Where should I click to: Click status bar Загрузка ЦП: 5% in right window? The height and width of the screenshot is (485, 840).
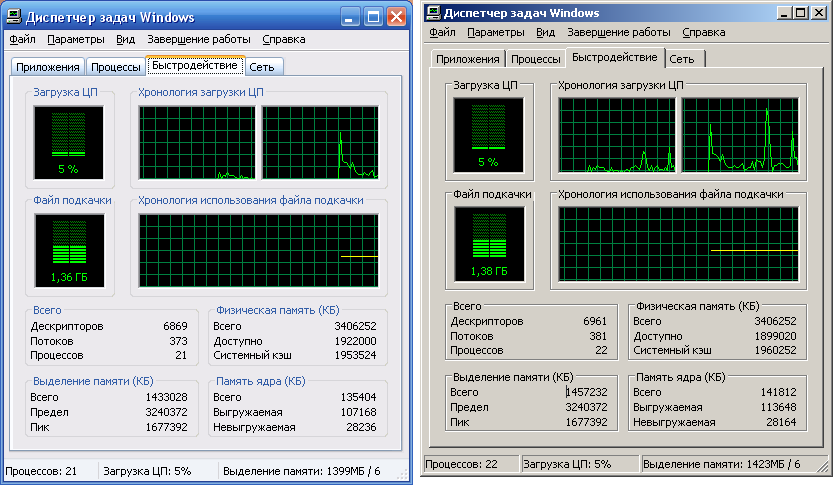coord(567,465)
